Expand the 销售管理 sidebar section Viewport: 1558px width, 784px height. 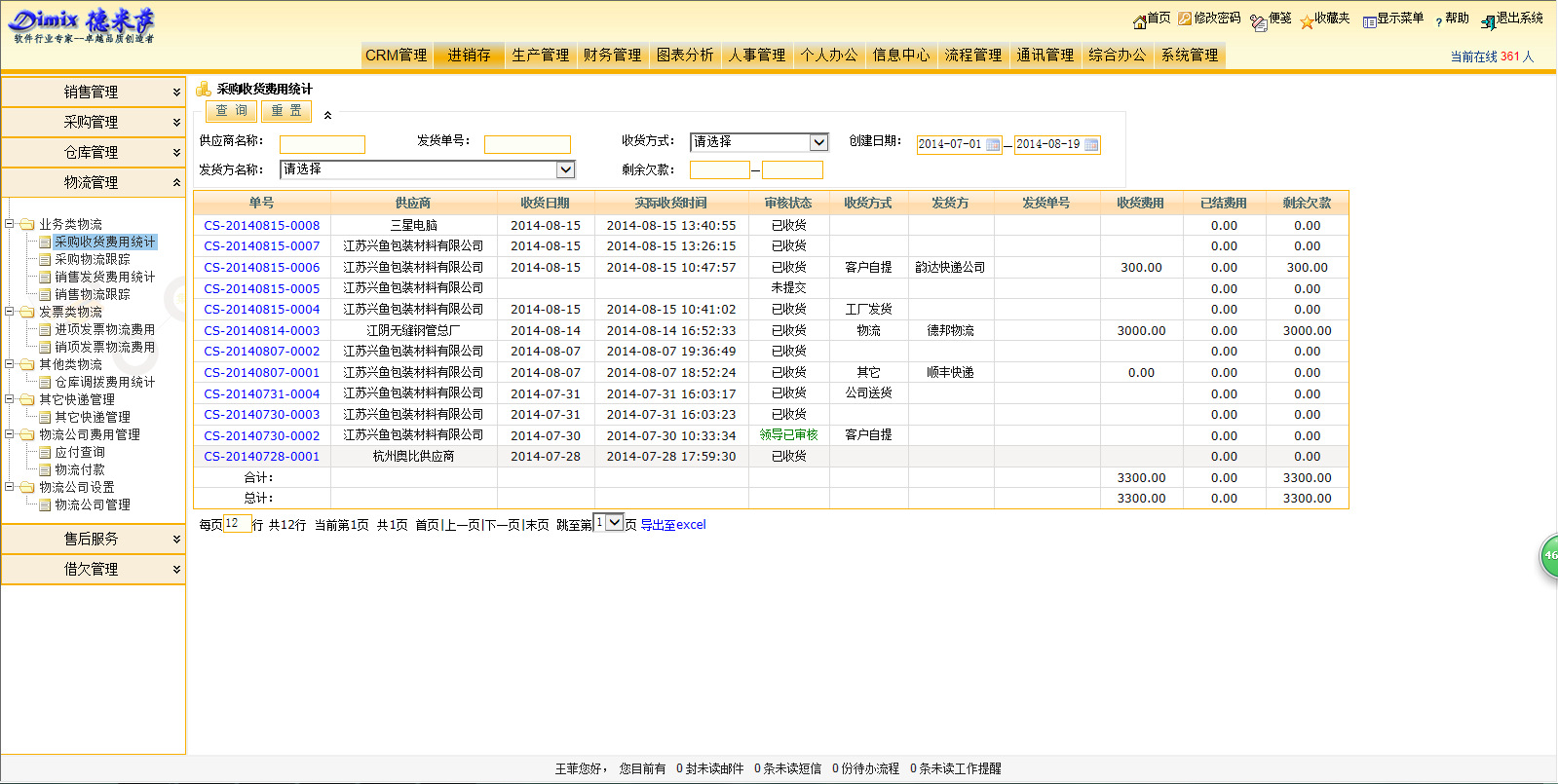coord(94,92)
